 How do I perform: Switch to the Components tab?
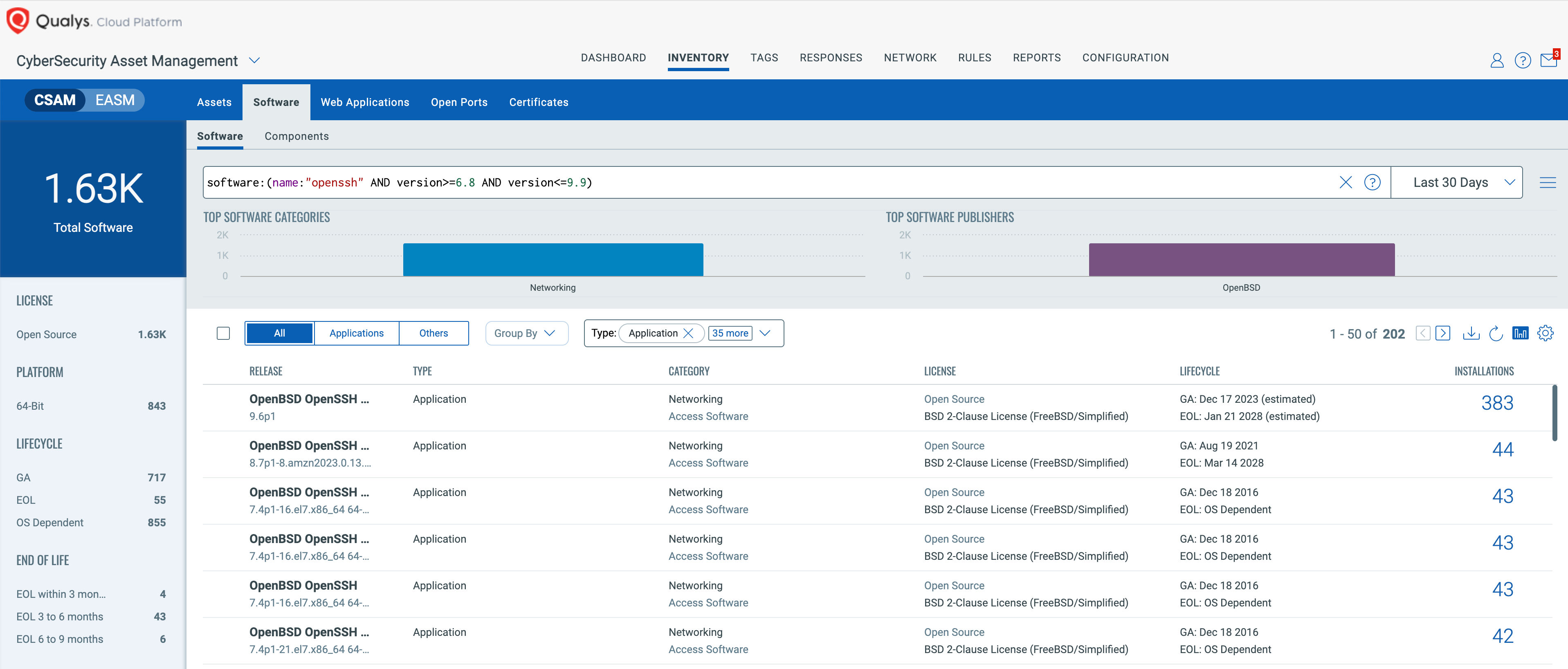[x=297, y=136]
